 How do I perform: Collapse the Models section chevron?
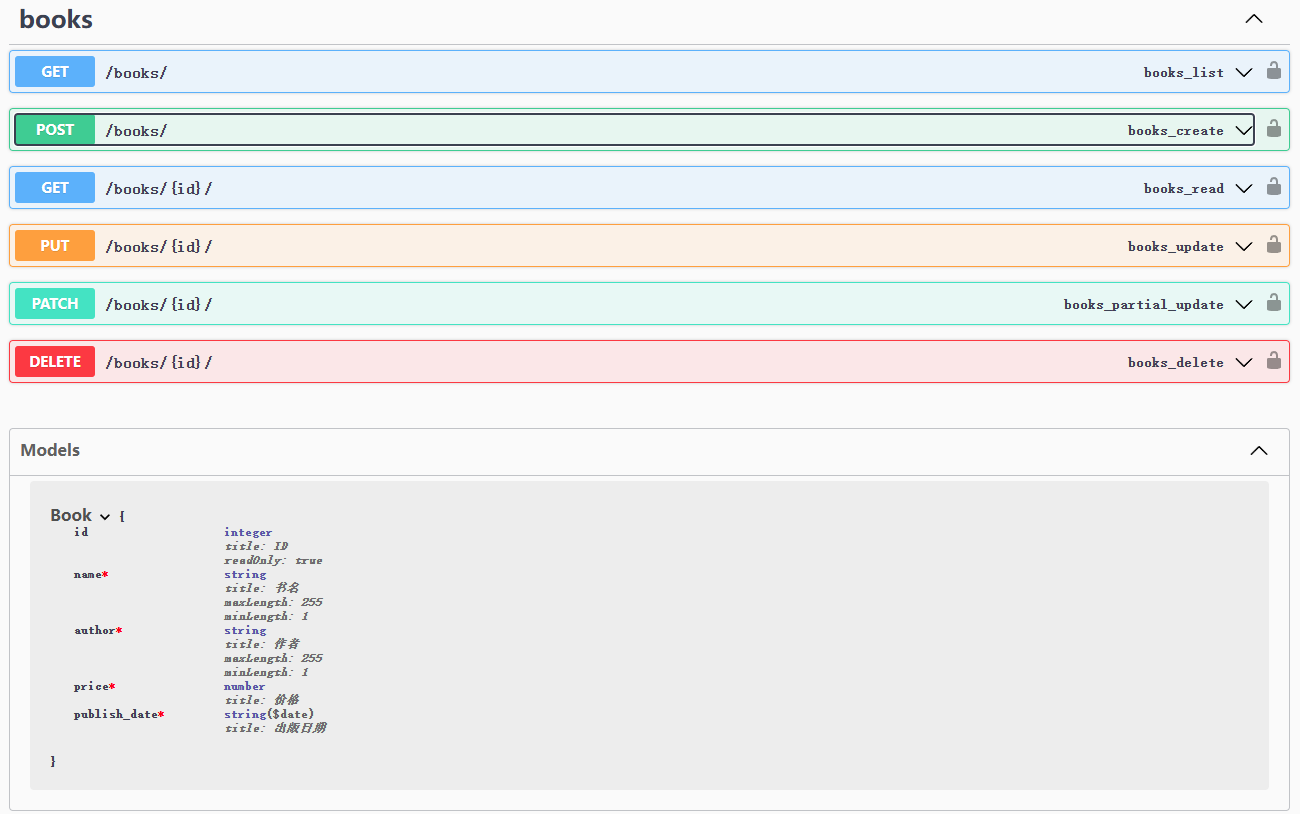[1259, 451]
